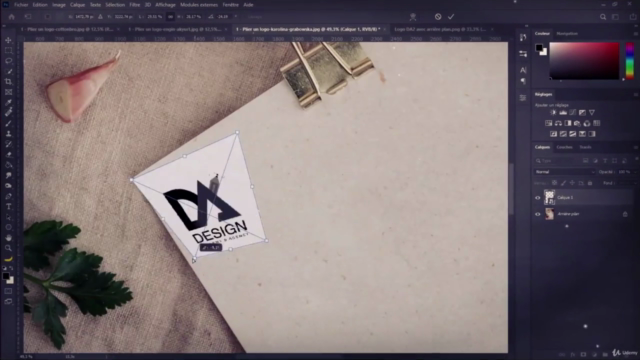
Task: Select the Hand tool
Action: pos(8,238)
